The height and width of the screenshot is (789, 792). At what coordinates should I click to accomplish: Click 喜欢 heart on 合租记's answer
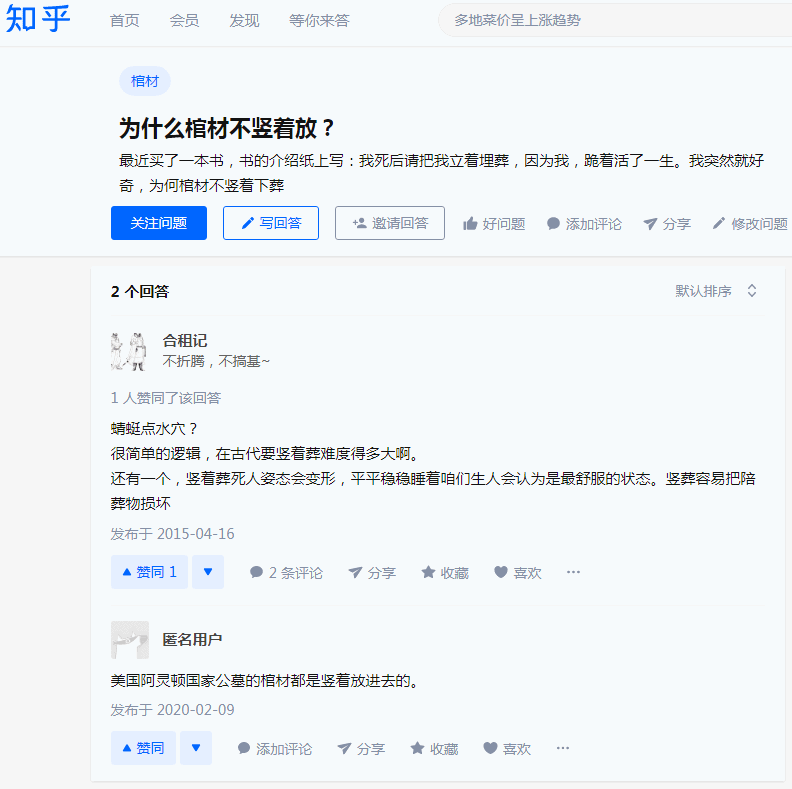point(518,573)
